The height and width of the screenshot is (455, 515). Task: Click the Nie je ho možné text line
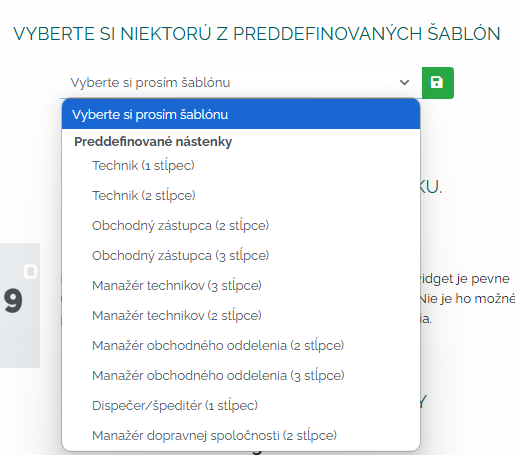[467, 299]
